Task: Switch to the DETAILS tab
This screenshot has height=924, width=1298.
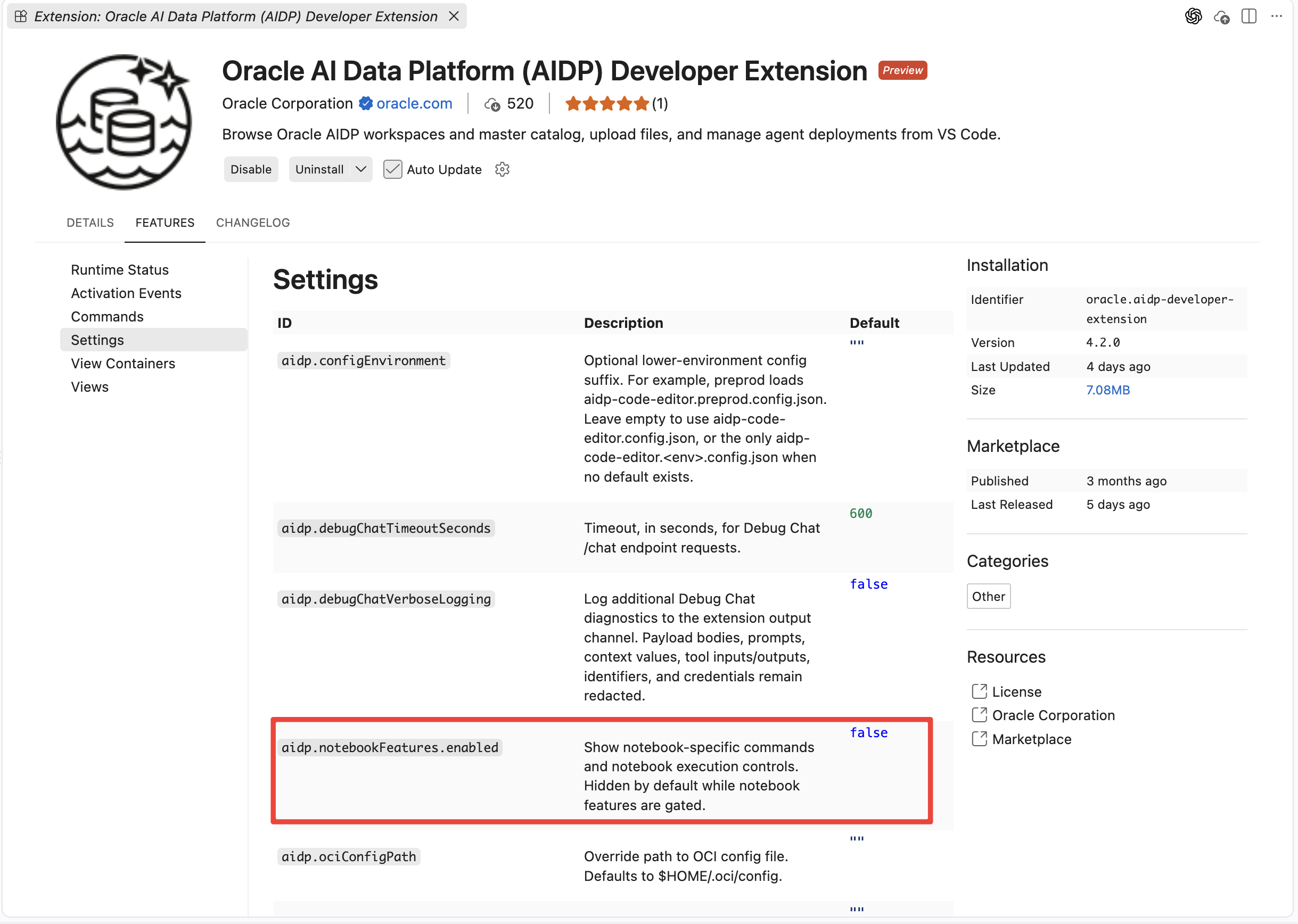Action: (90, 222)
